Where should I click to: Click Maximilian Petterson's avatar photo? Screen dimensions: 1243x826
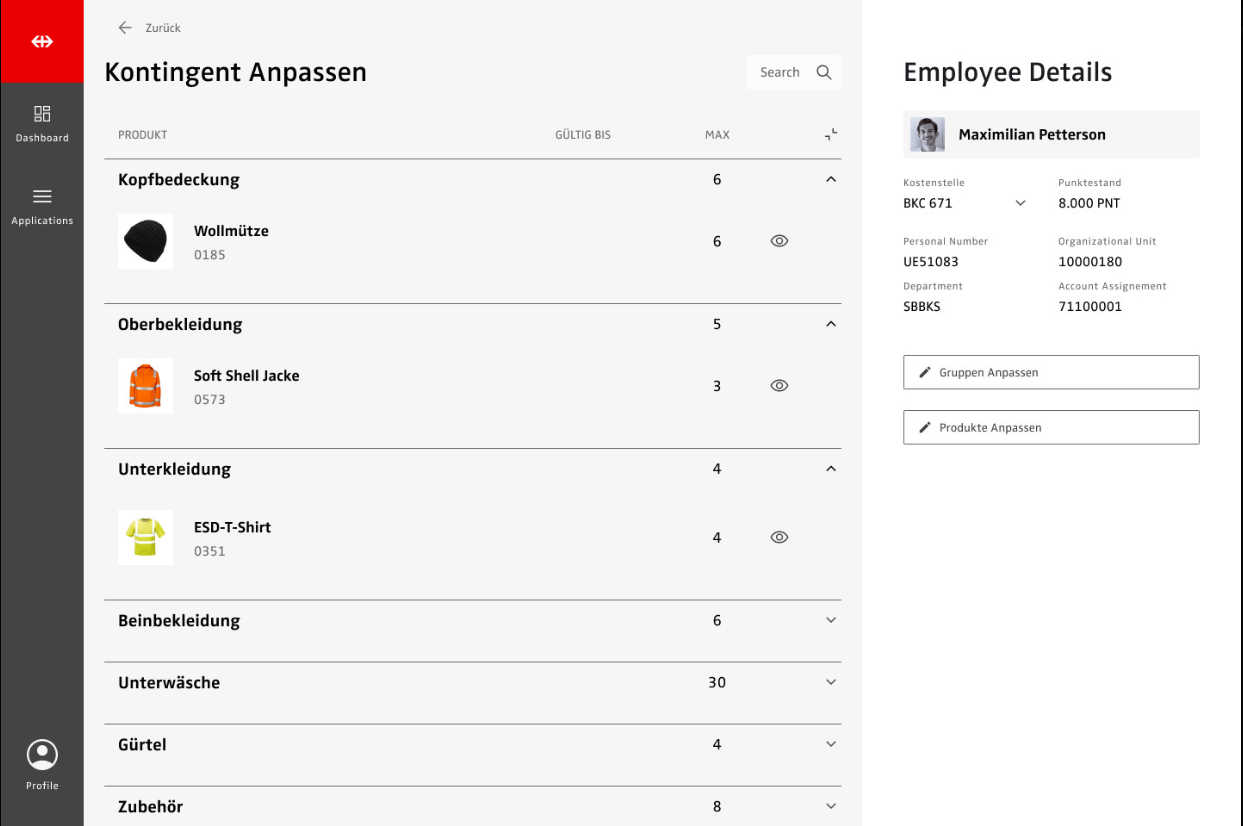tap(927, 135)
